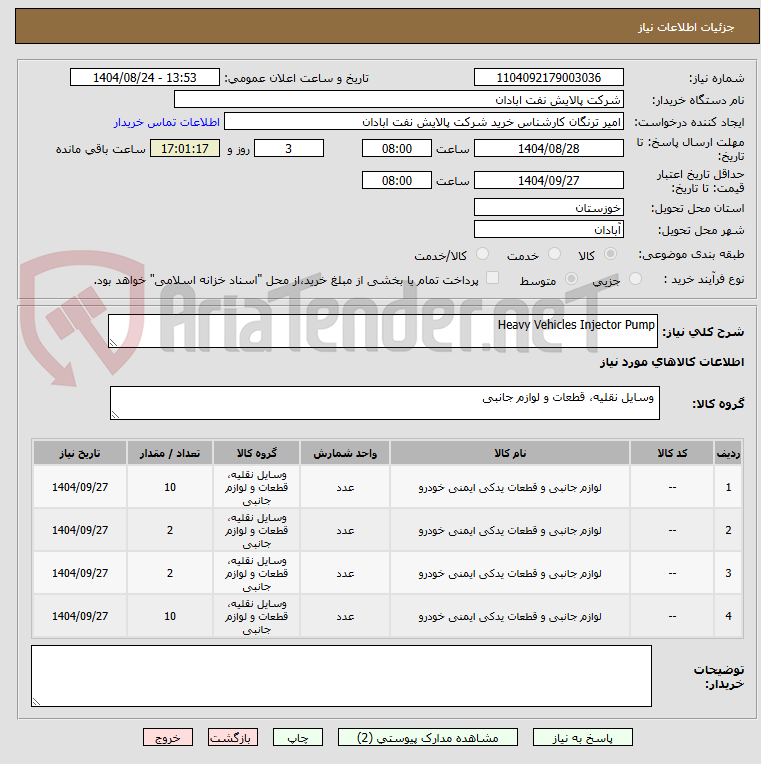Screen dimensions: 761x764
Task: Click the price validity date 1404/09/27 field
Action: 549,180
